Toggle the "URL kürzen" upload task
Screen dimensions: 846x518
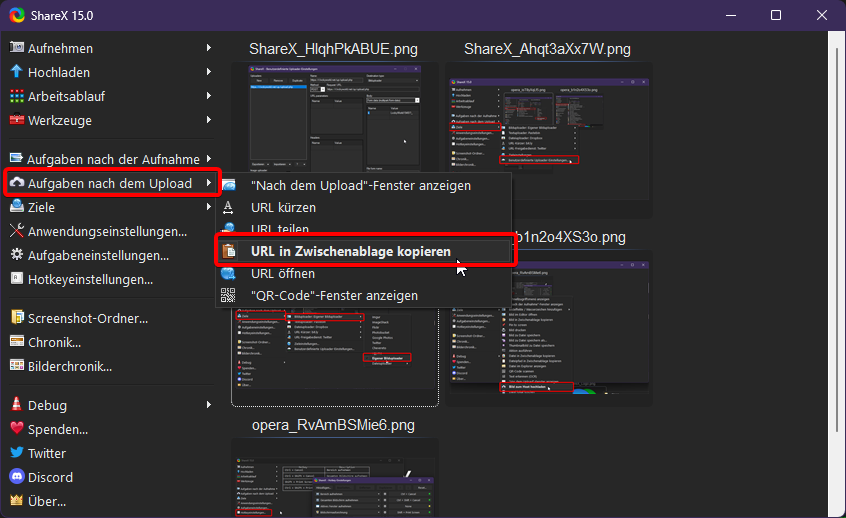[x=283, y=208]
